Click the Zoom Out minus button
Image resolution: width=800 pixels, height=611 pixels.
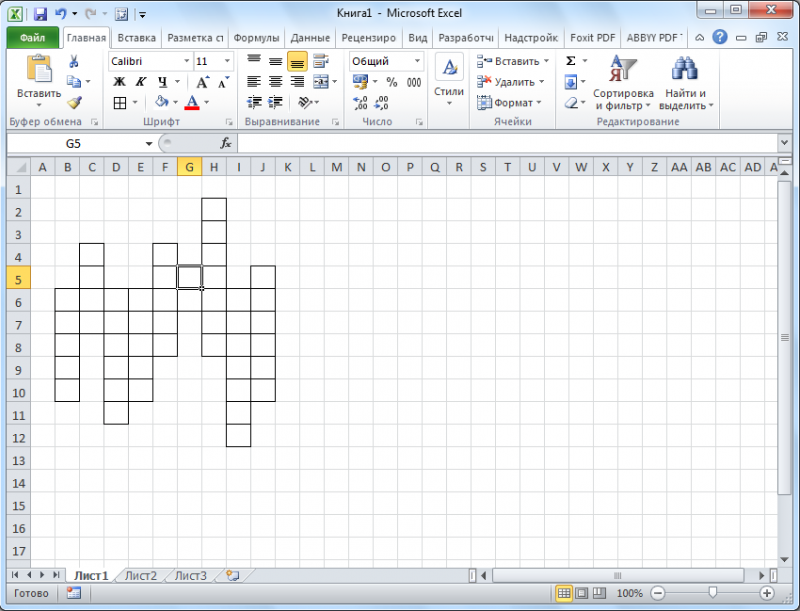click(658, 593)
